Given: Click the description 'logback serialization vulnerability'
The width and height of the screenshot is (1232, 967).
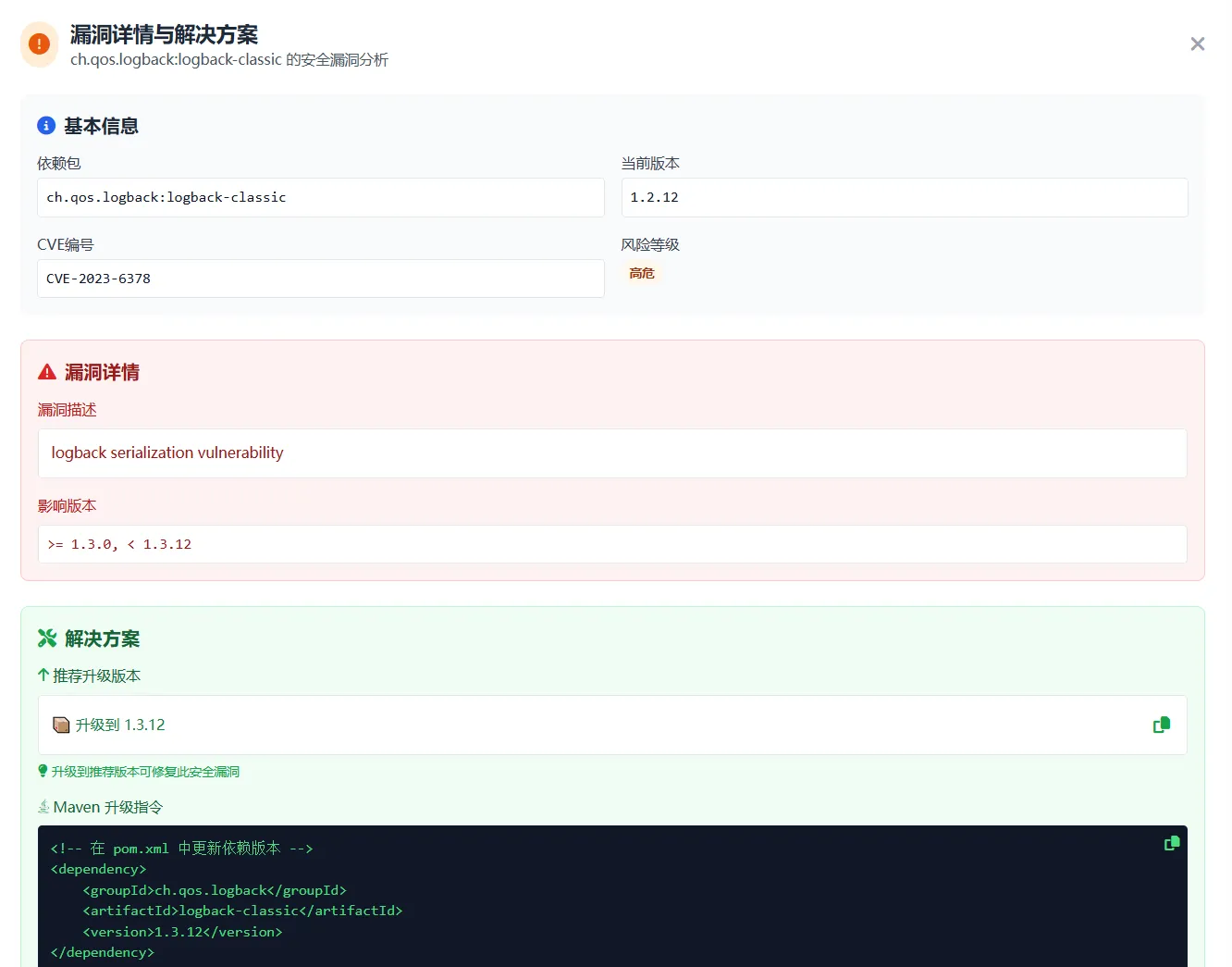Looking at the screenshot, I should click(x=167, y=453).
